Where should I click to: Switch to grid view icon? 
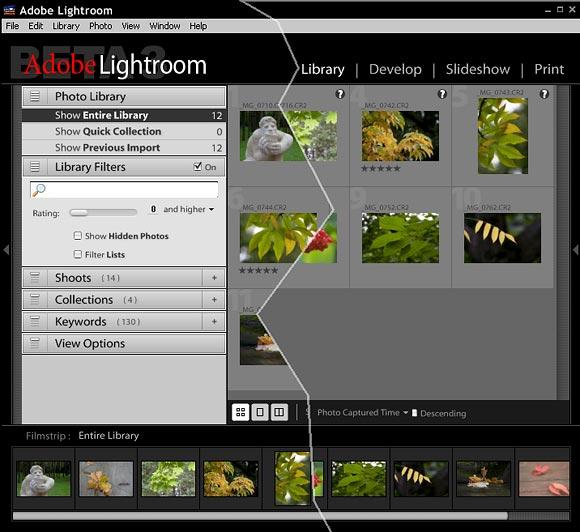[x=240, y=412]
